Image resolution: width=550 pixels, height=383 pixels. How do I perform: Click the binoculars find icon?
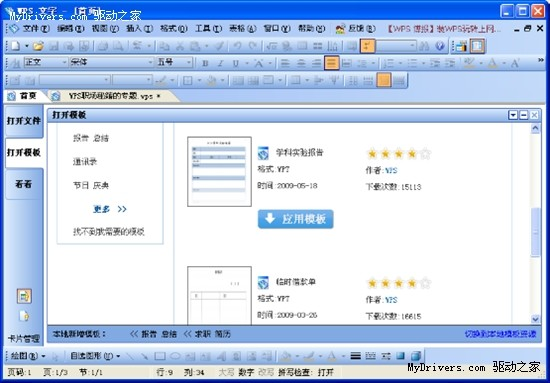point(424,46)
